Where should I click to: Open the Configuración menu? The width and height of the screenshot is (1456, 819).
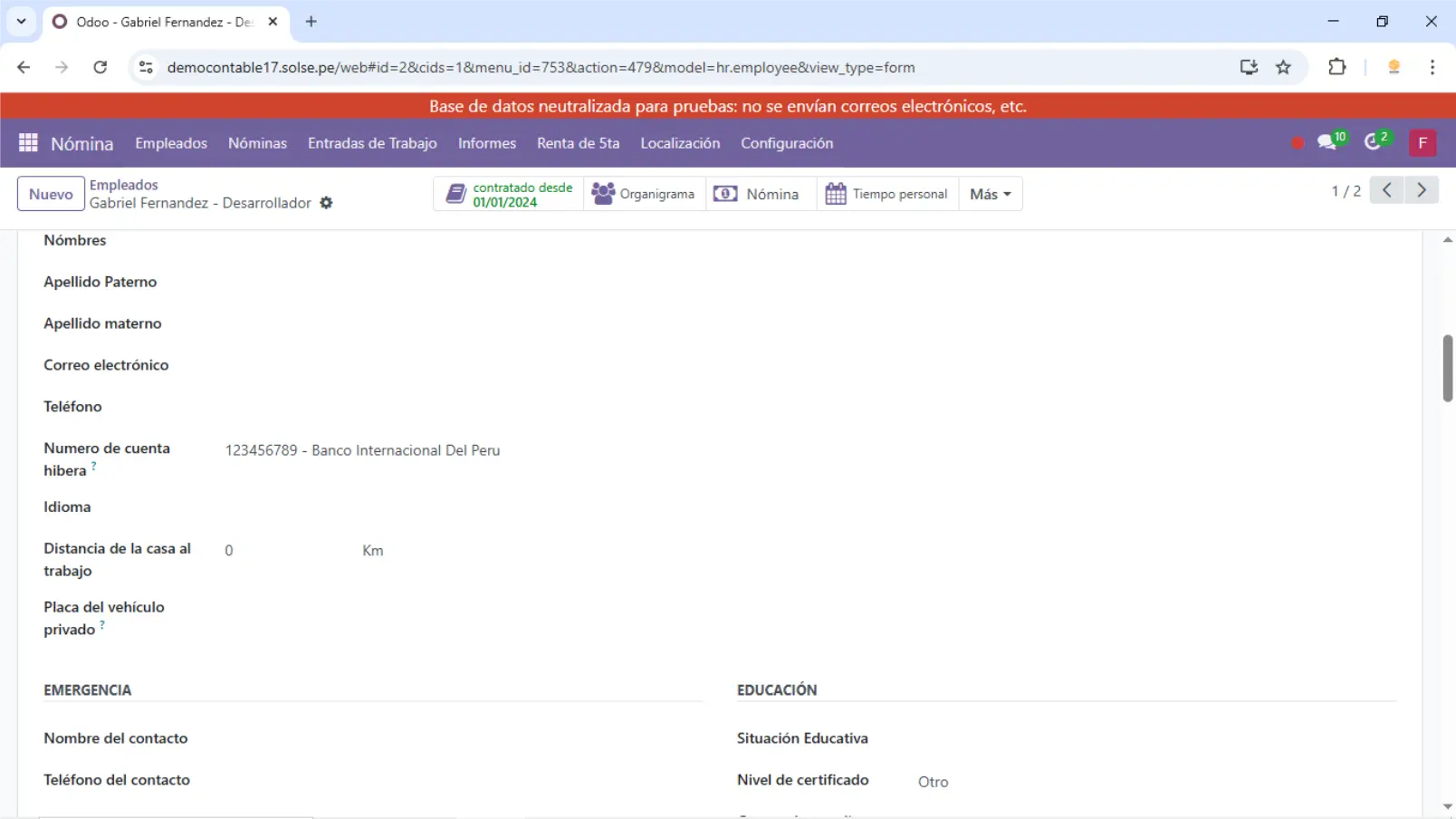786,143
